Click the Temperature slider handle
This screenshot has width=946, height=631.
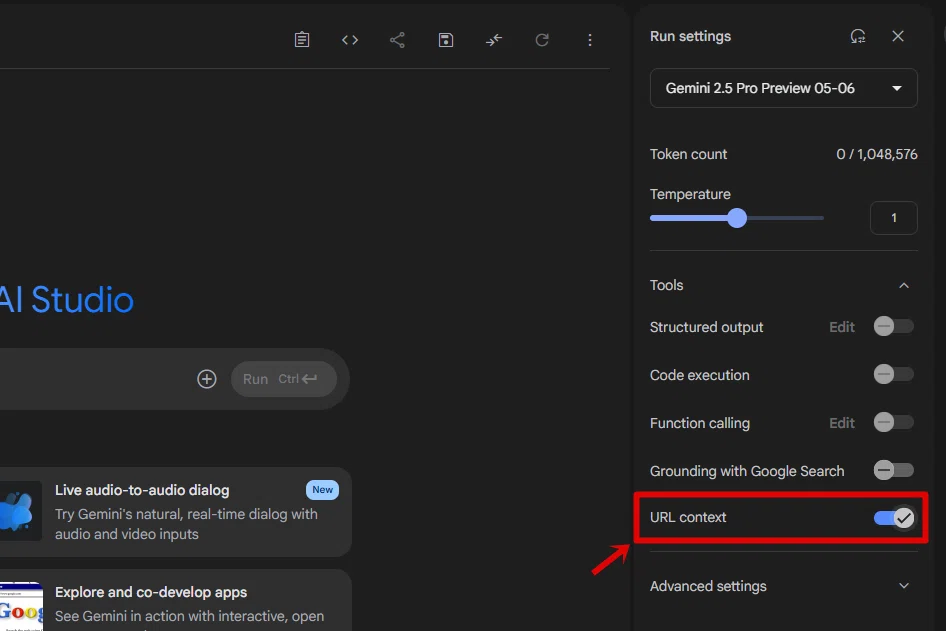(737, 218)
